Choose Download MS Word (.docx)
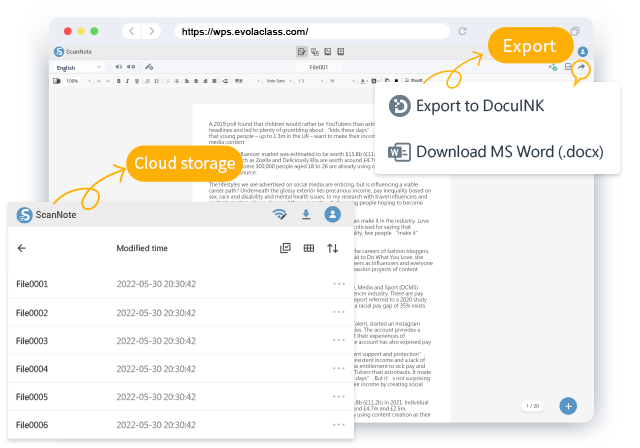The width and height of the screenshot is (640, 448). point(495,152)
